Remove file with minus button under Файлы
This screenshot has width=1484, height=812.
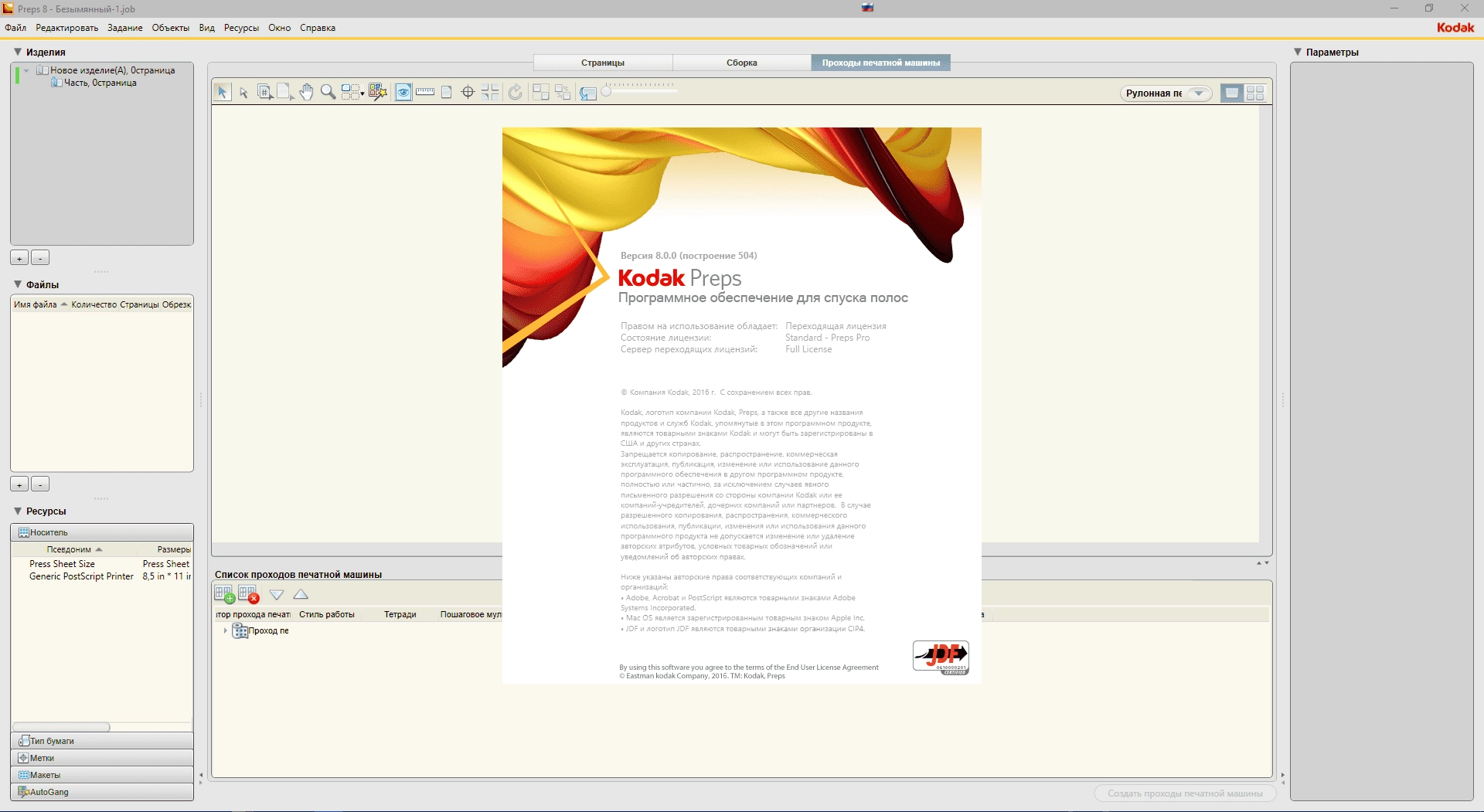pyautogui.click(x=40, y=484)
